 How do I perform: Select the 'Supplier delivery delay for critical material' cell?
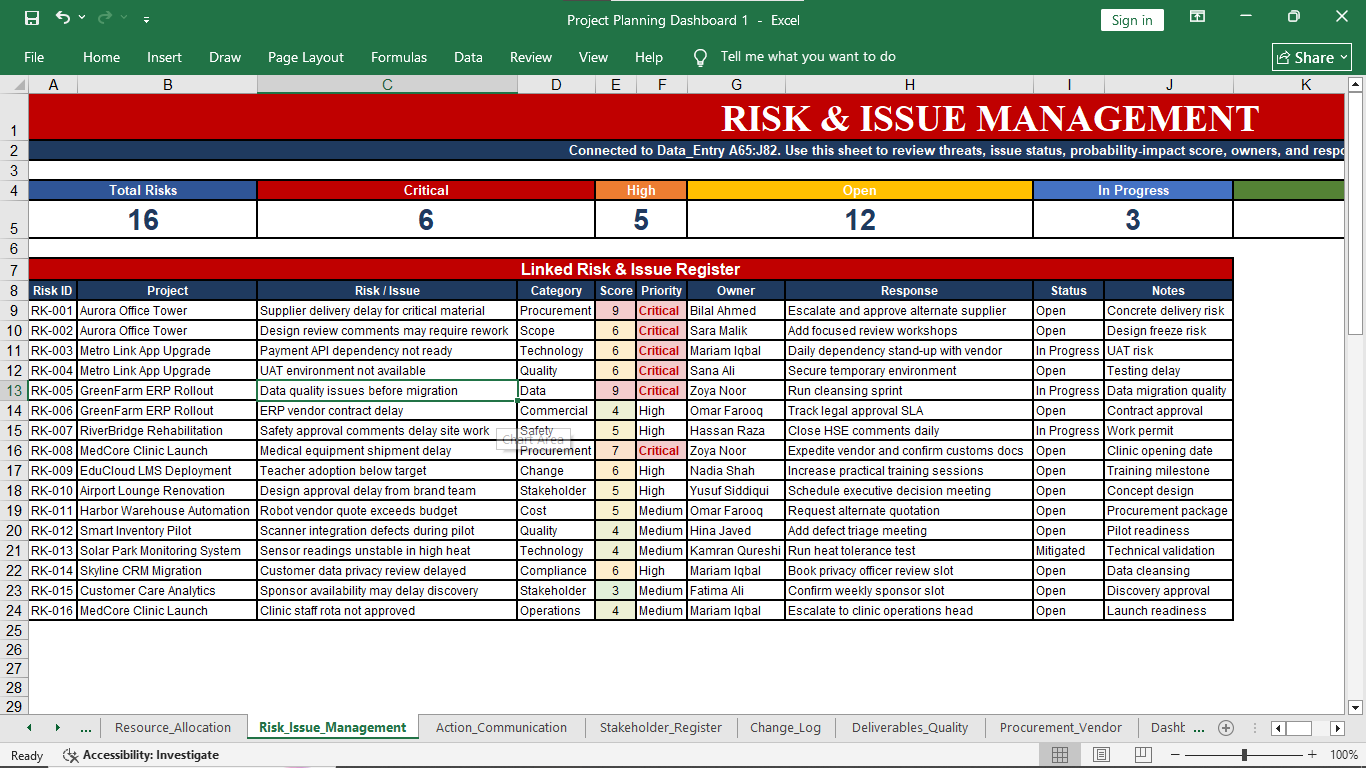(x=387, y=310)
